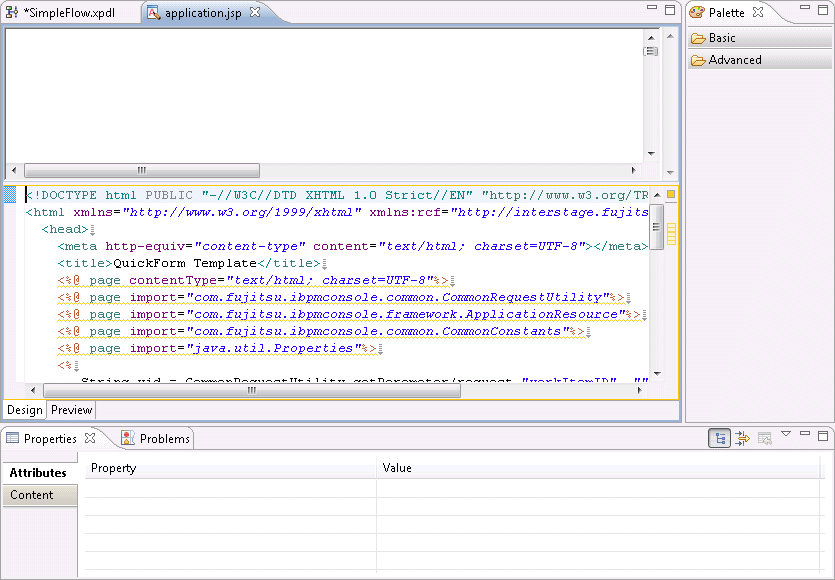Click the CommonConstants import line
The width and height of the screenshot is (835, 580).
[x=321, y=331]
